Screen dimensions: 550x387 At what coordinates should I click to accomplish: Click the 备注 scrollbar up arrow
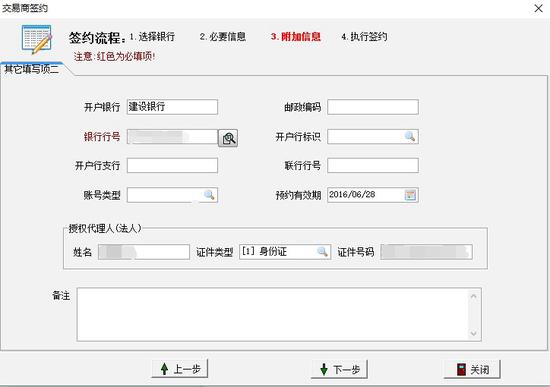pyautogui.click(x=474, y=296)
